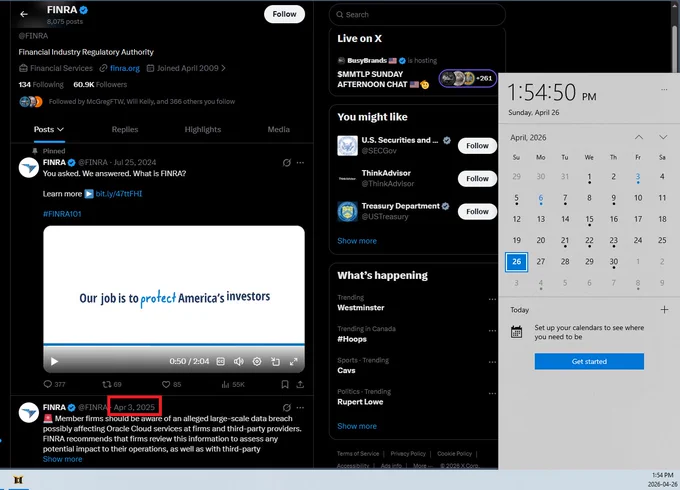Click Get started in calendar flyout
The image size is (680, 490).
(x=589, y=361)
